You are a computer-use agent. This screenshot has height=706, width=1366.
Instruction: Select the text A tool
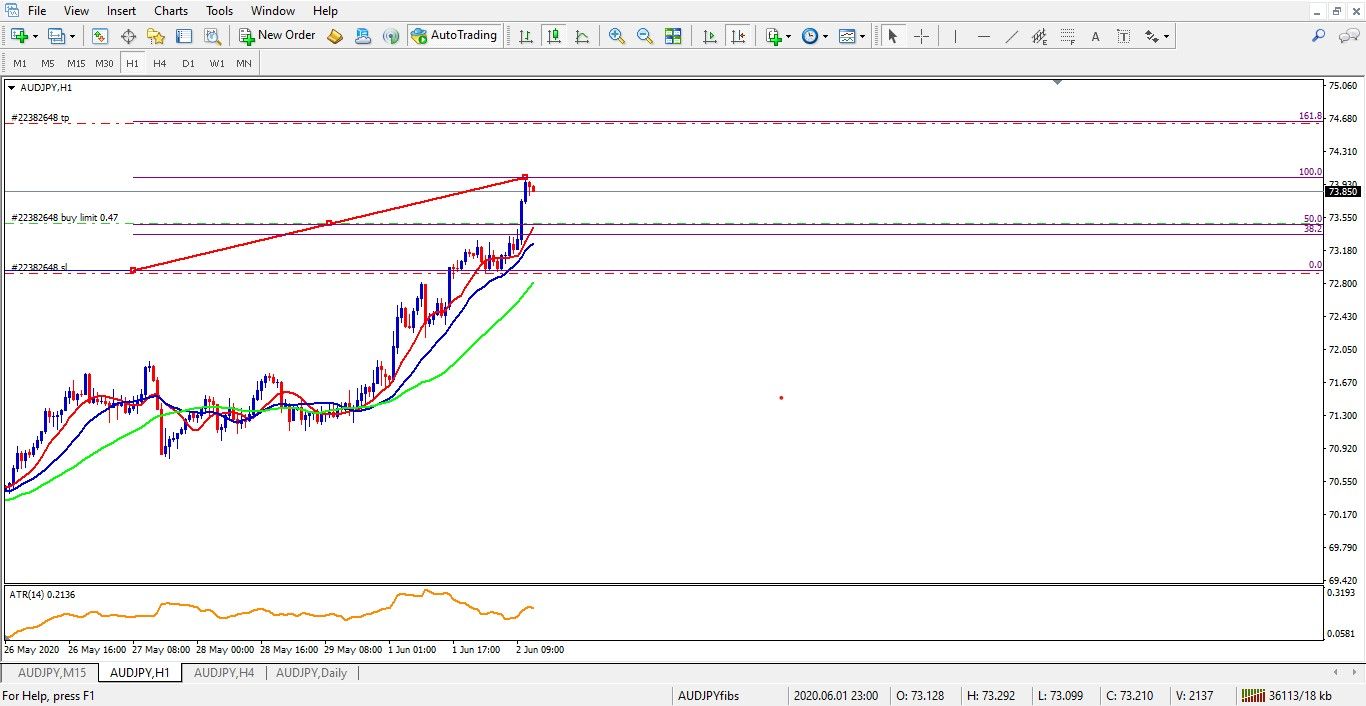point(1096,36)
